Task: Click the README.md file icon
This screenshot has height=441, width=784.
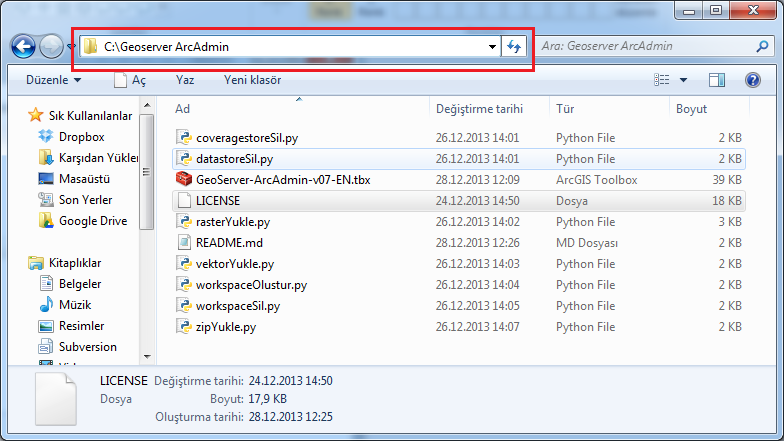Action: pyautogui.click(x=184, y=242)
